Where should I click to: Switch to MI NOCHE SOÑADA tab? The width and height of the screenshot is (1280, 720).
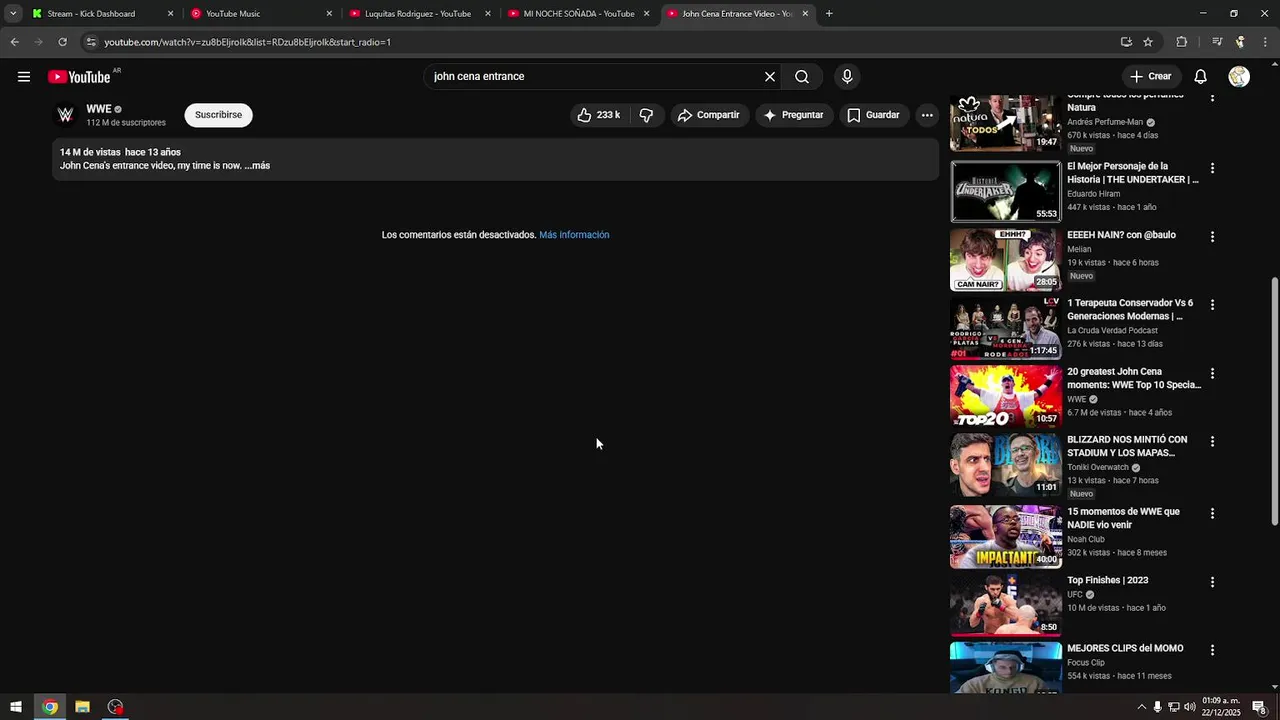(579, 14)
